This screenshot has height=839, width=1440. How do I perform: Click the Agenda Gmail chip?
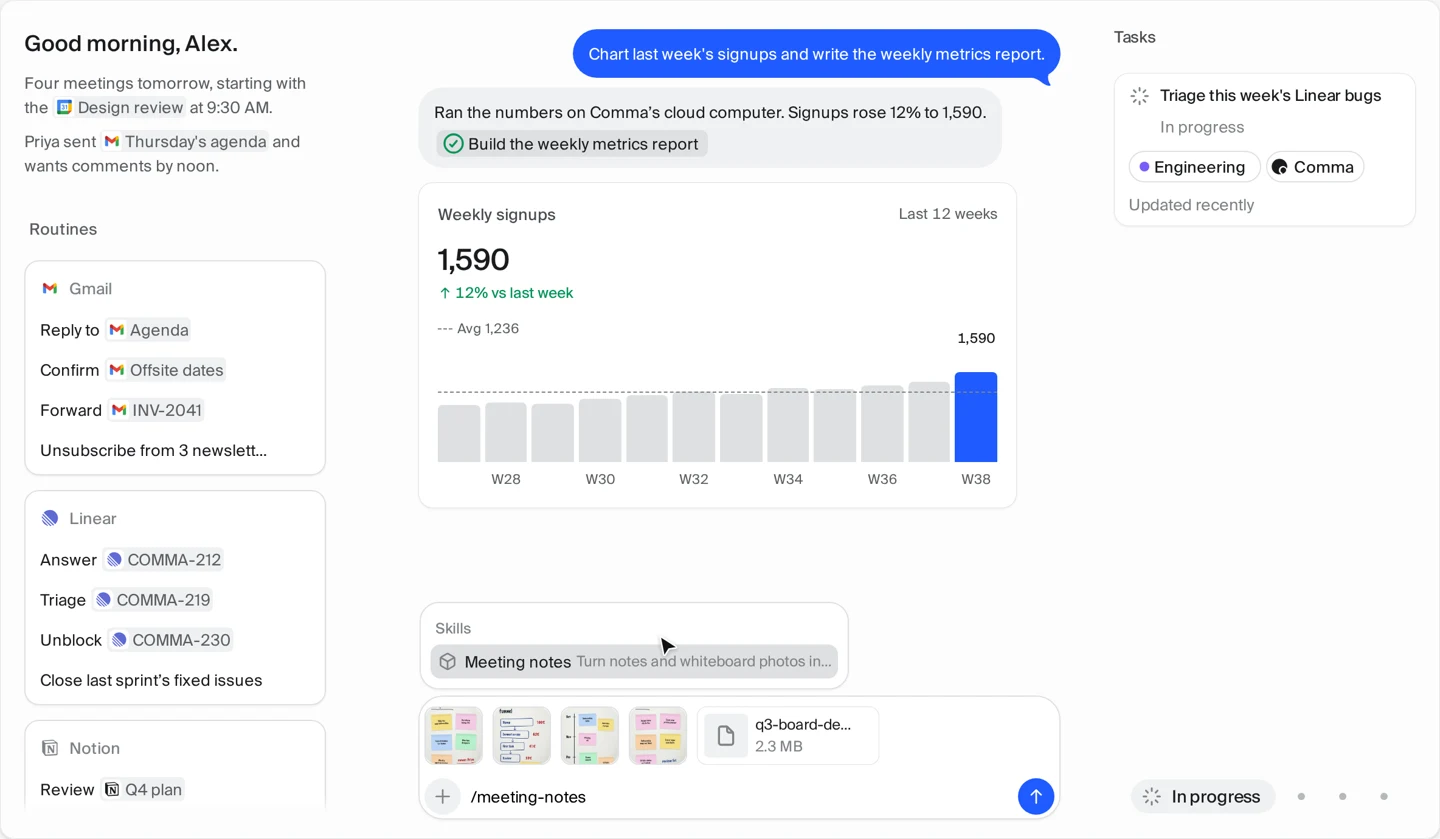pyautogui.click(x=148, y=330)
